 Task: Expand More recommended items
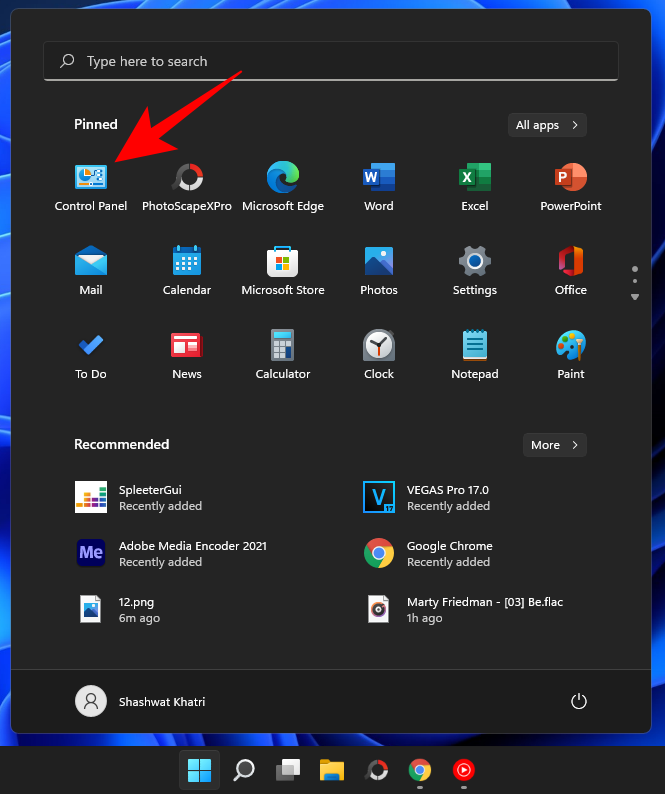point(554,445)
